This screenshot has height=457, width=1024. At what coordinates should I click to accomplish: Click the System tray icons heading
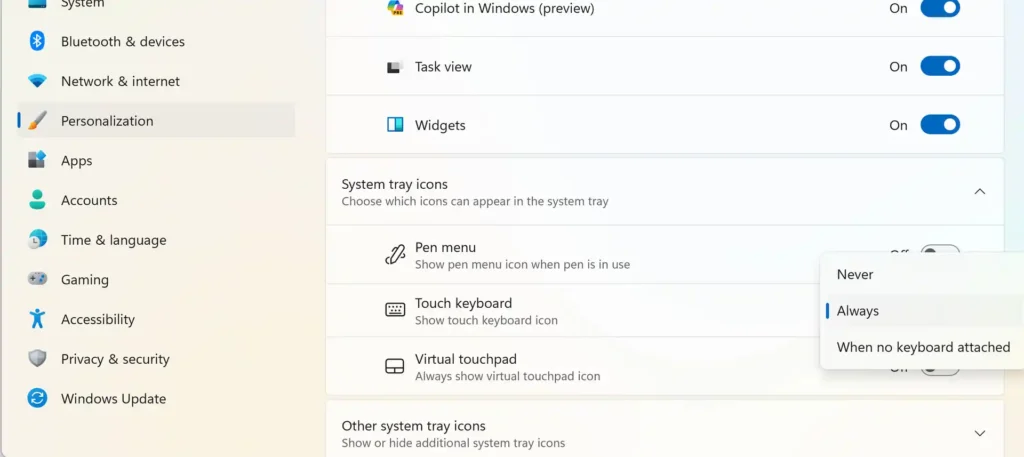click(x=394, y=184)
